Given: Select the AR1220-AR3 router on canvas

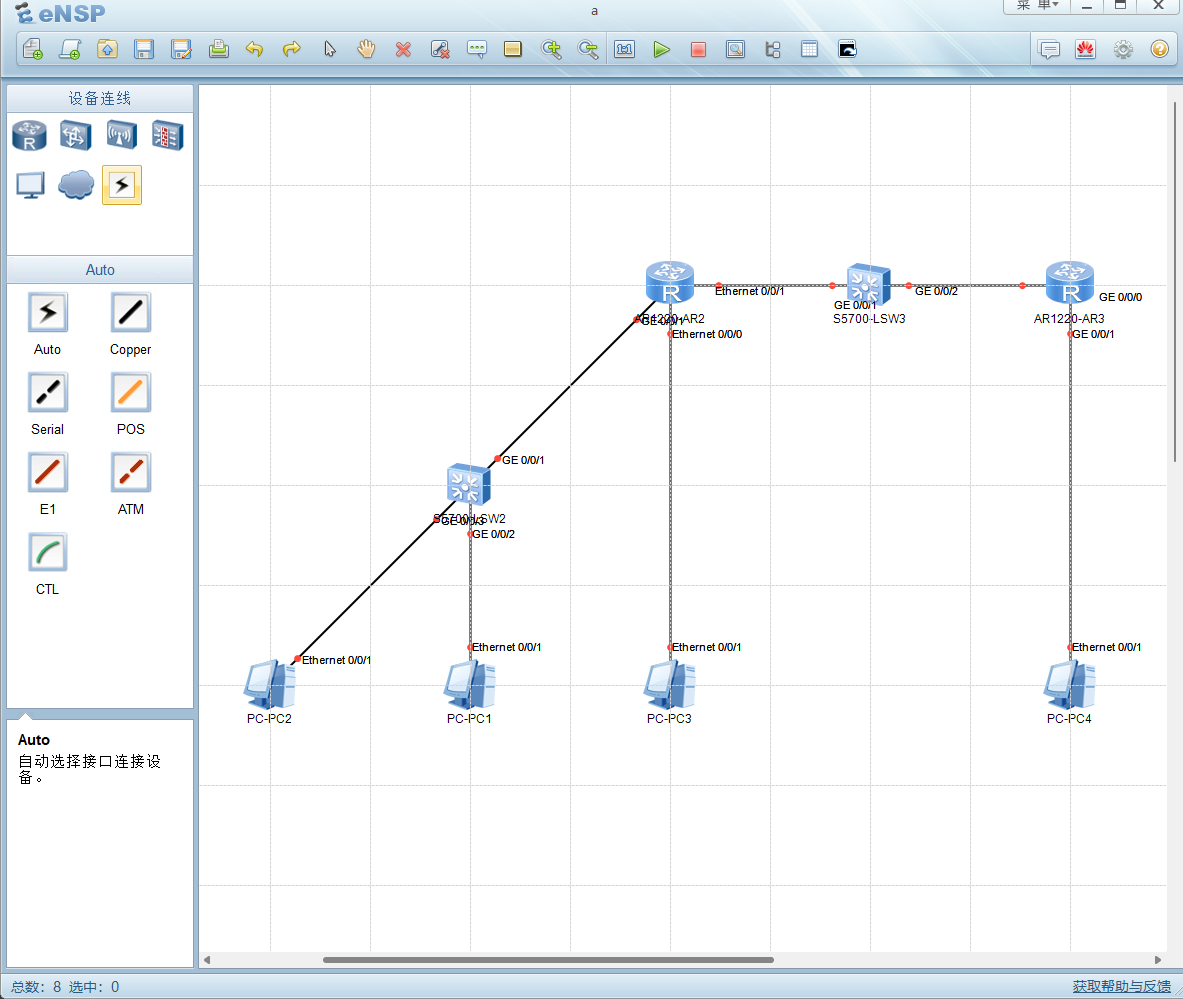Looking at the screenshot, I should point(1070,283).
